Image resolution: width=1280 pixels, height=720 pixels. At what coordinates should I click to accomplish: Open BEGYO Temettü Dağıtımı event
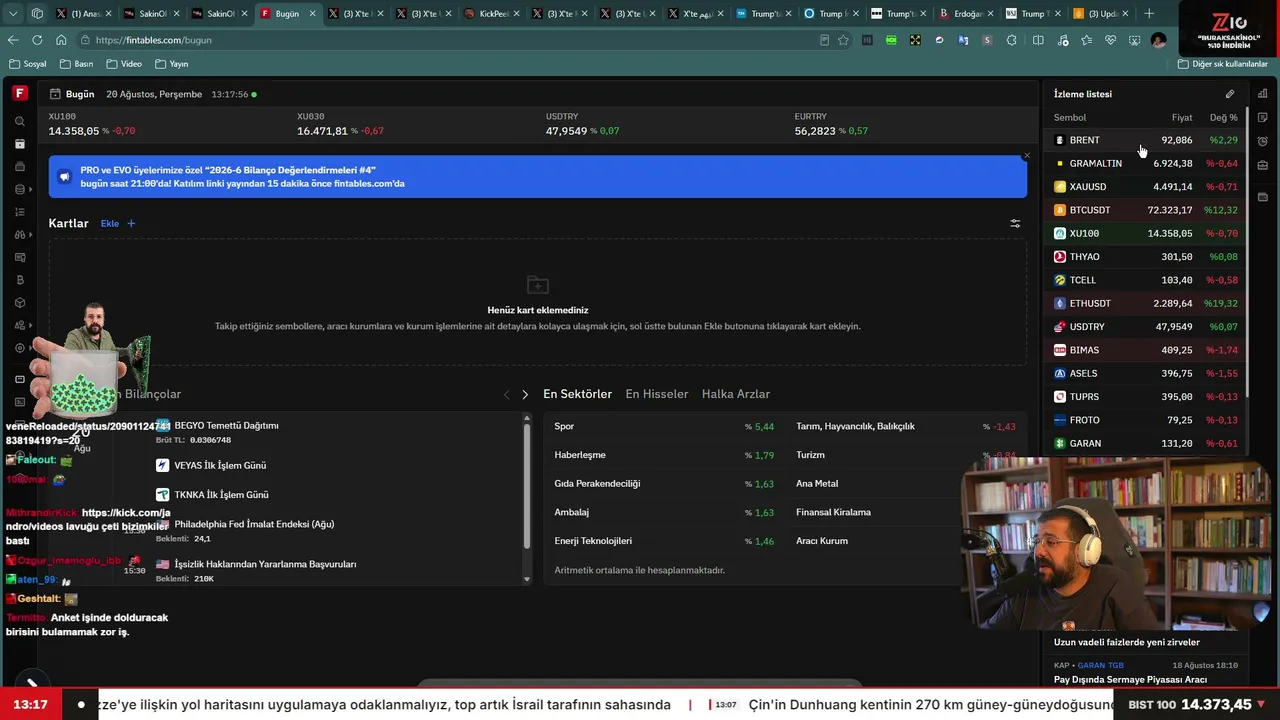[226, 426]
